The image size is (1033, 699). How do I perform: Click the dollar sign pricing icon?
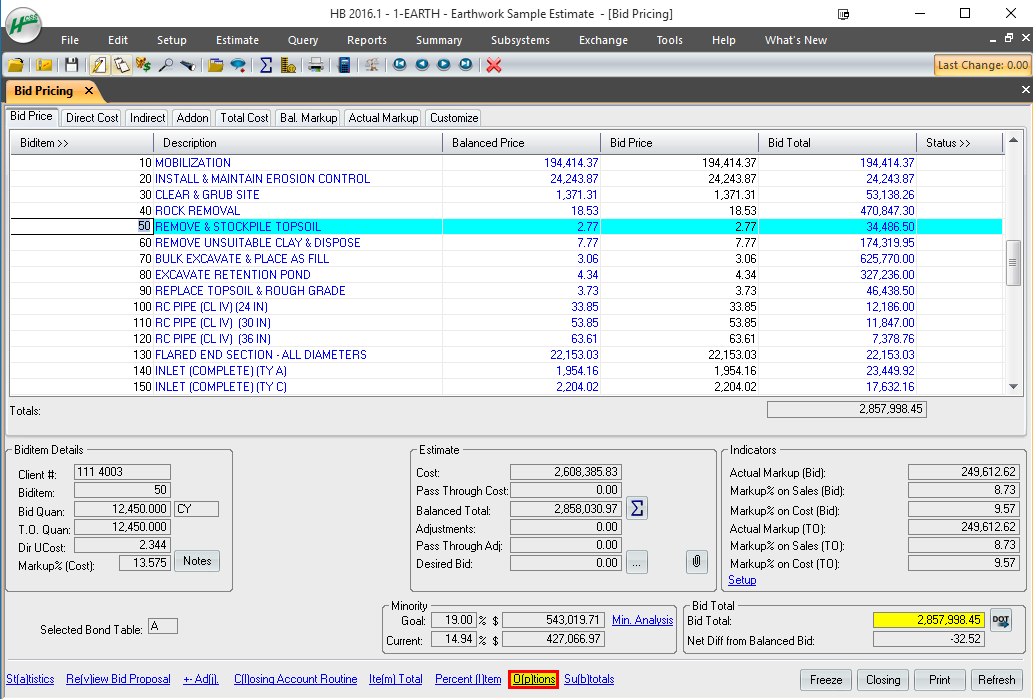(143, 65)
